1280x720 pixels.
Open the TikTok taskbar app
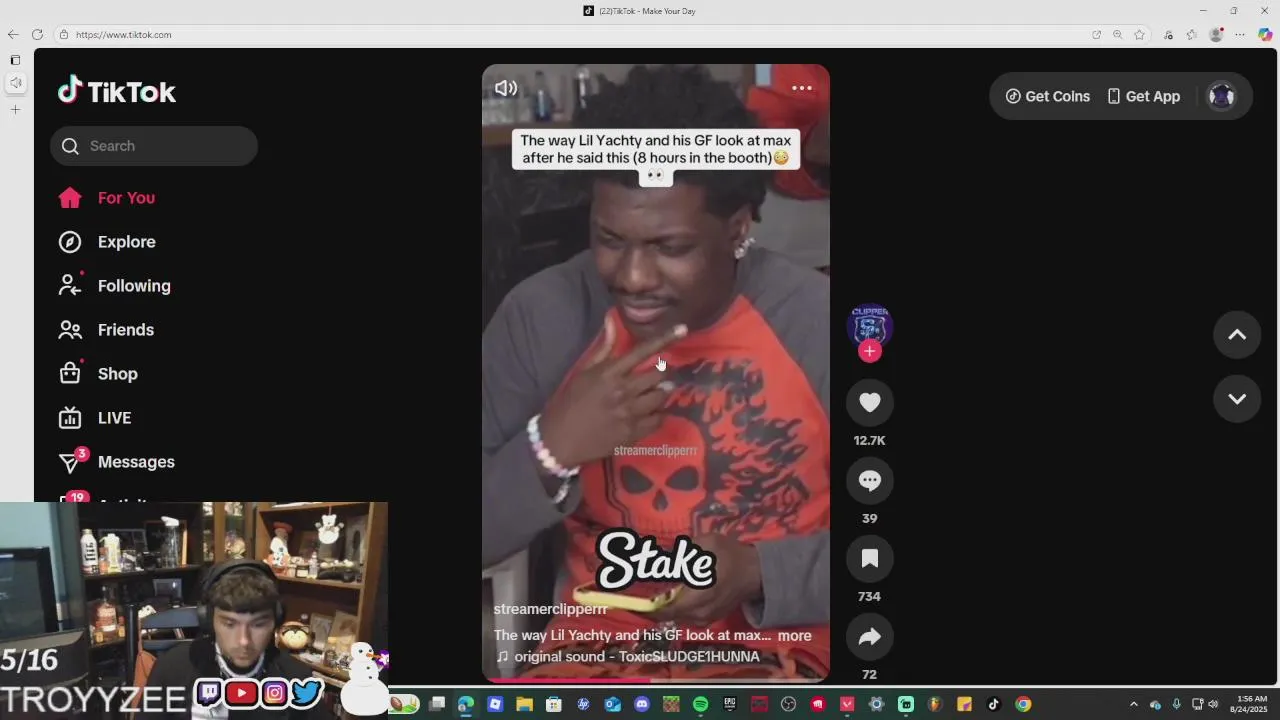993,705
